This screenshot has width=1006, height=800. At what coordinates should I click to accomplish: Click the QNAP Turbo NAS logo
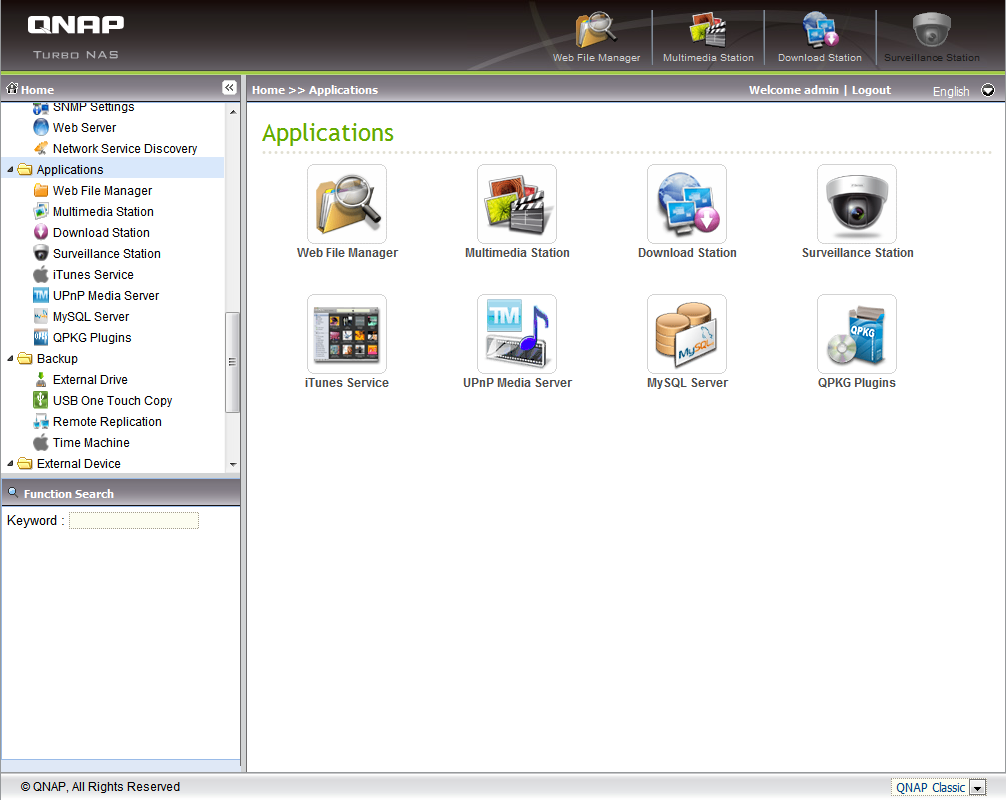tap(76, 37)
